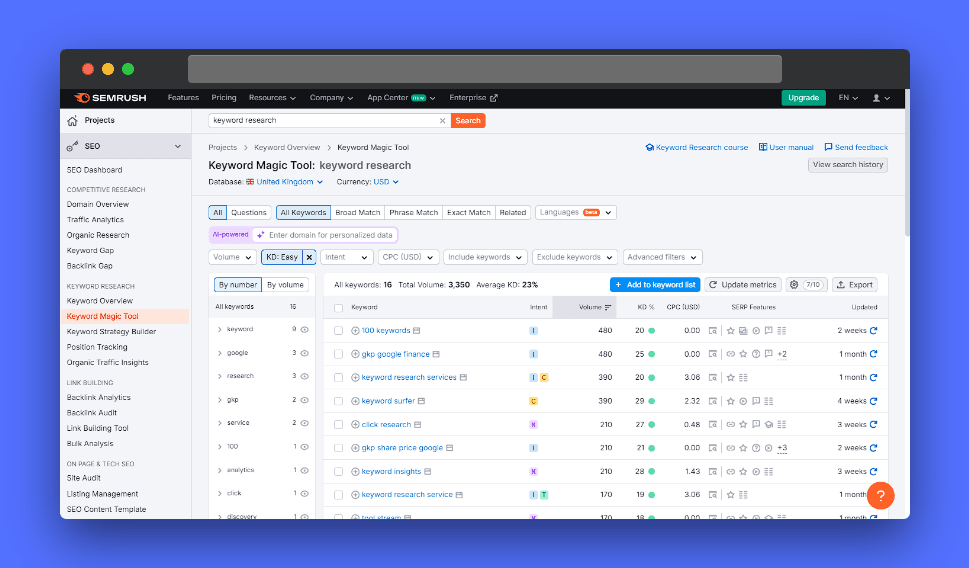
Task: Add gkp google finance with plus icon
Action: (x=355, y=354)
